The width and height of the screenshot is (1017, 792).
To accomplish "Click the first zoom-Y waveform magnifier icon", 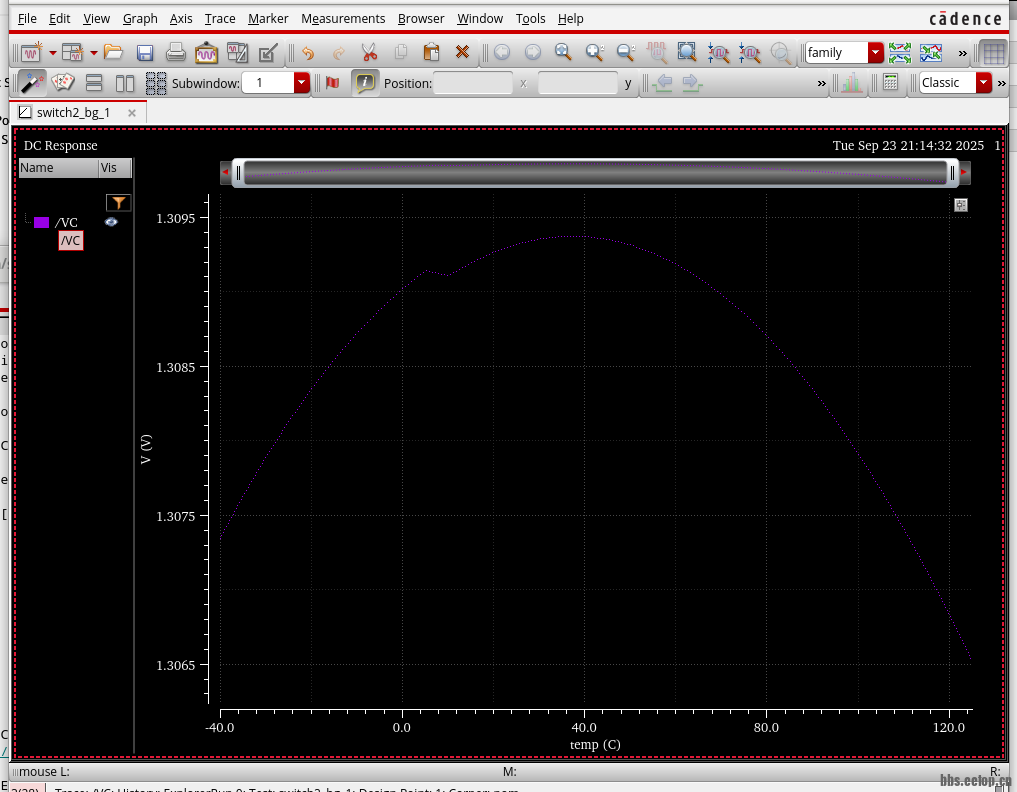I will [x=718, y=53].
